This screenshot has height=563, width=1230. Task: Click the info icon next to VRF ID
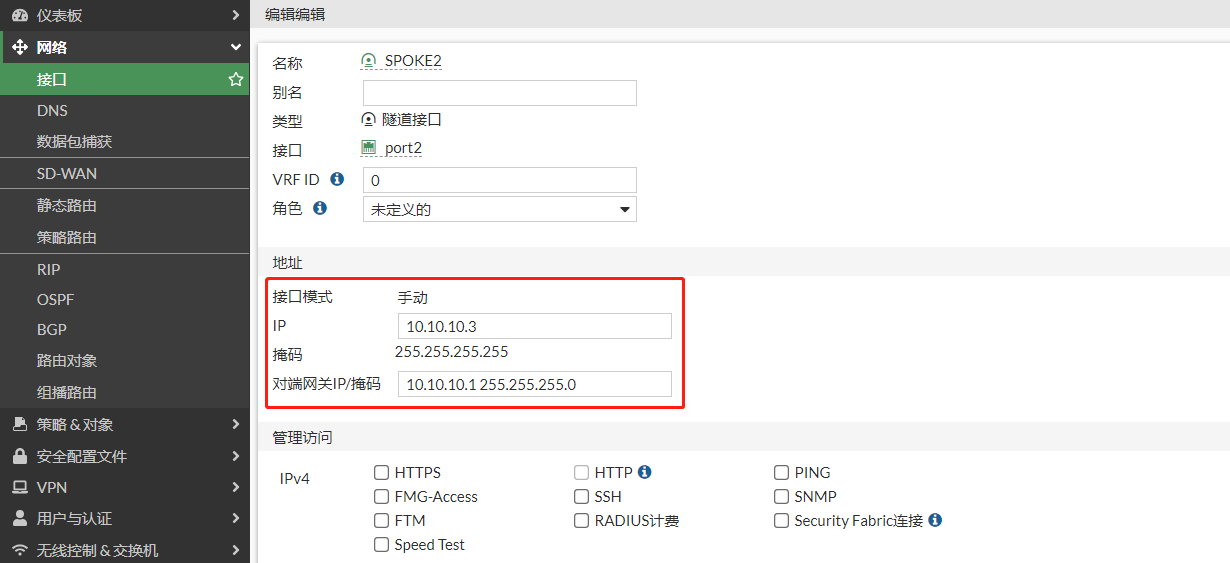click(x=337, y=179)
